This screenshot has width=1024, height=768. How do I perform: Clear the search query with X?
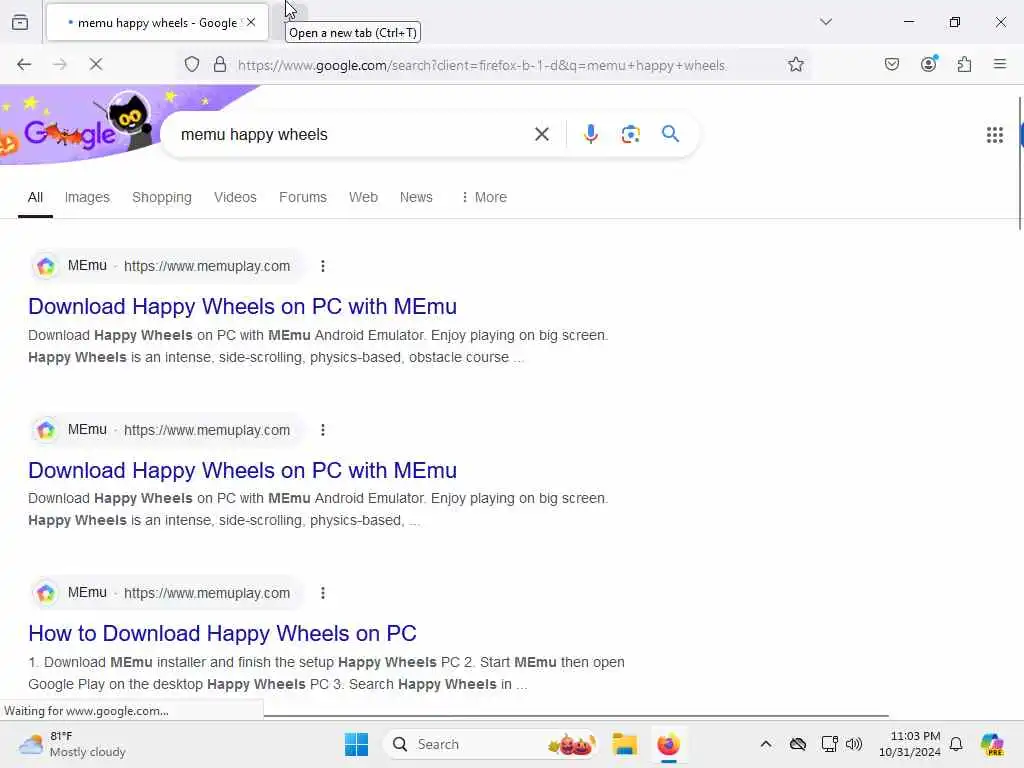coord(541,135)
